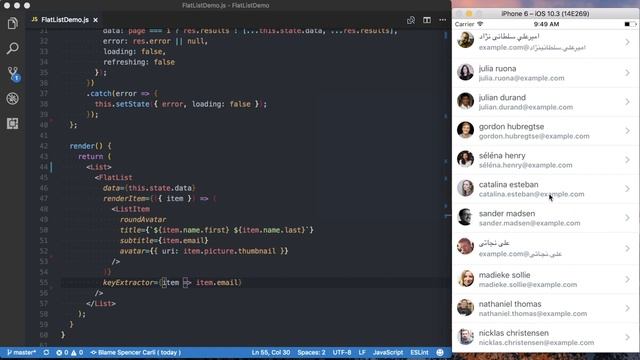The image size is (640, 360).
Task: Tap nathaniel thomas's avatar
Action: (465, 308)
